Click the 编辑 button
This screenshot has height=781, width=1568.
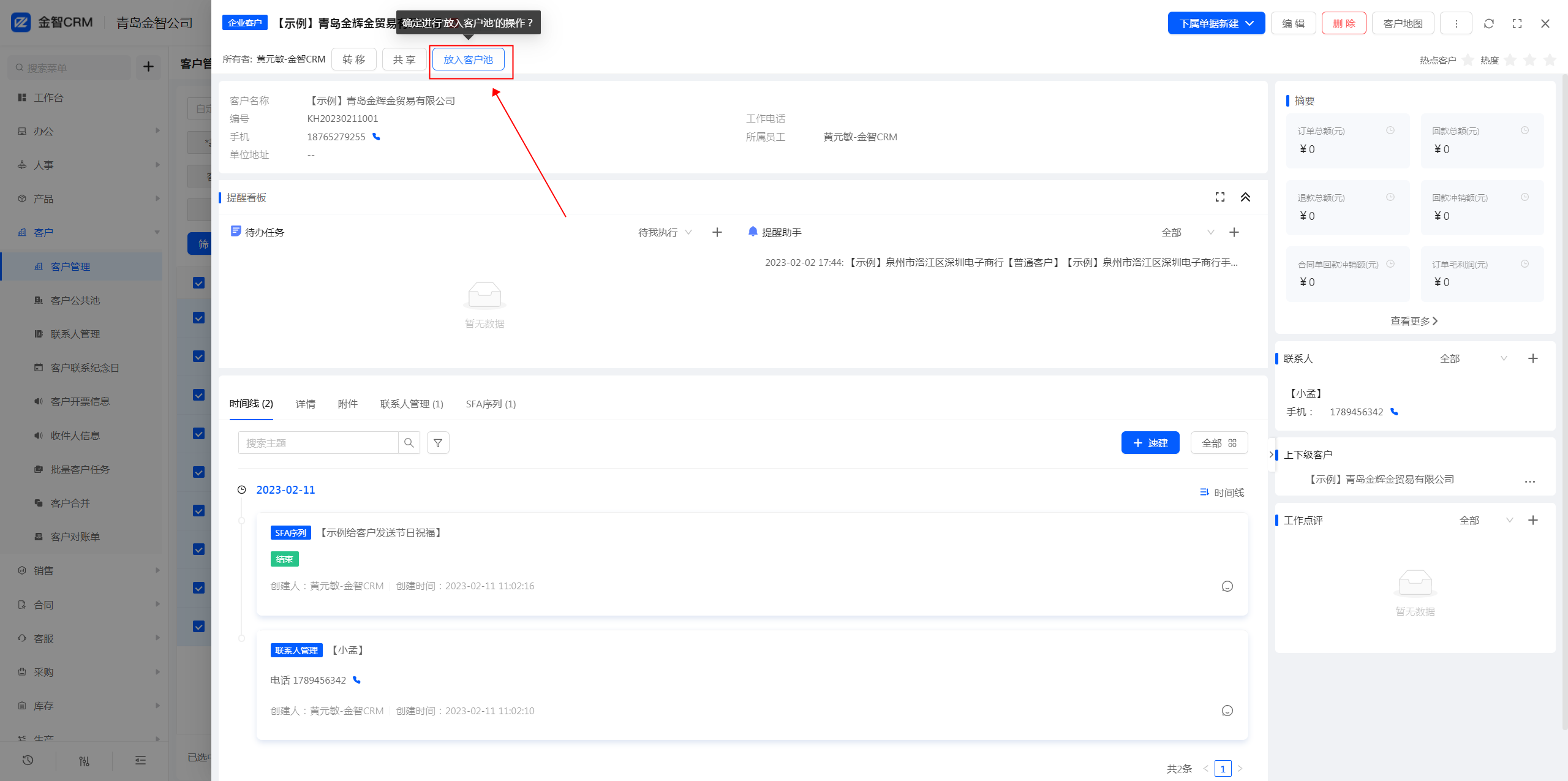1293,23
